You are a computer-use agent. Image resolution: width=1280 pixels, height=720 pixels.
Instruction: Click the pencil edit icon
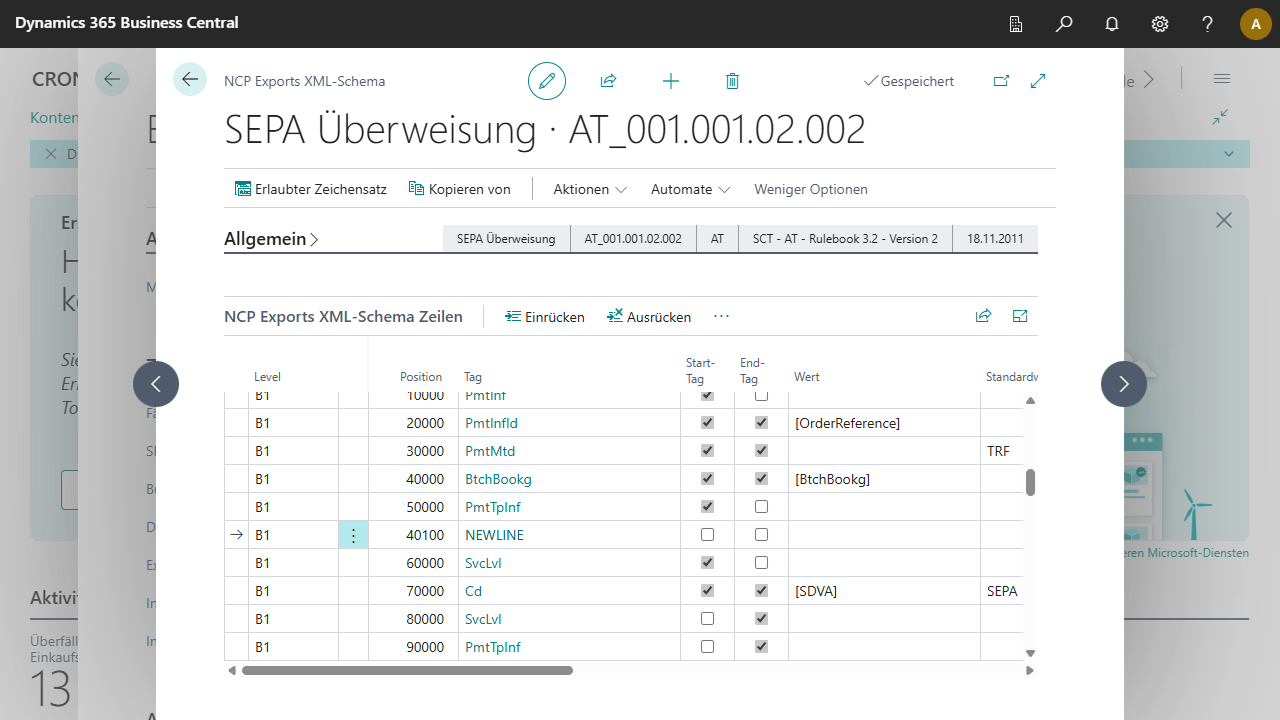[547, 81]
